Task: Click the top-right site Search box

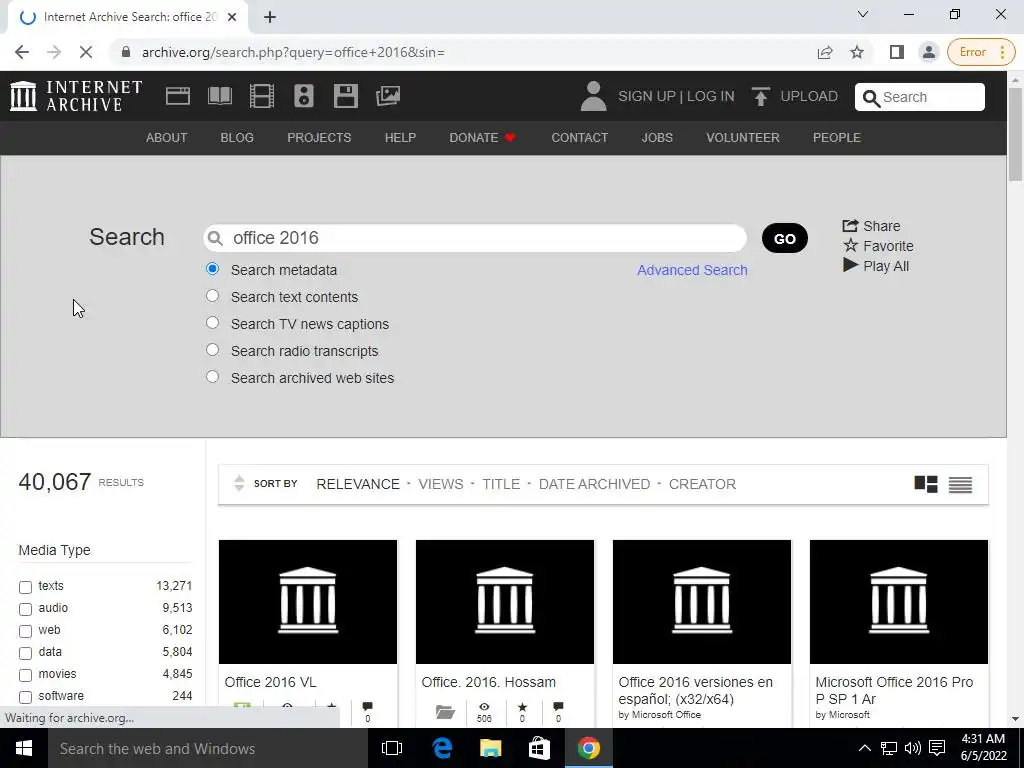Action: click(x=920, y=97)
